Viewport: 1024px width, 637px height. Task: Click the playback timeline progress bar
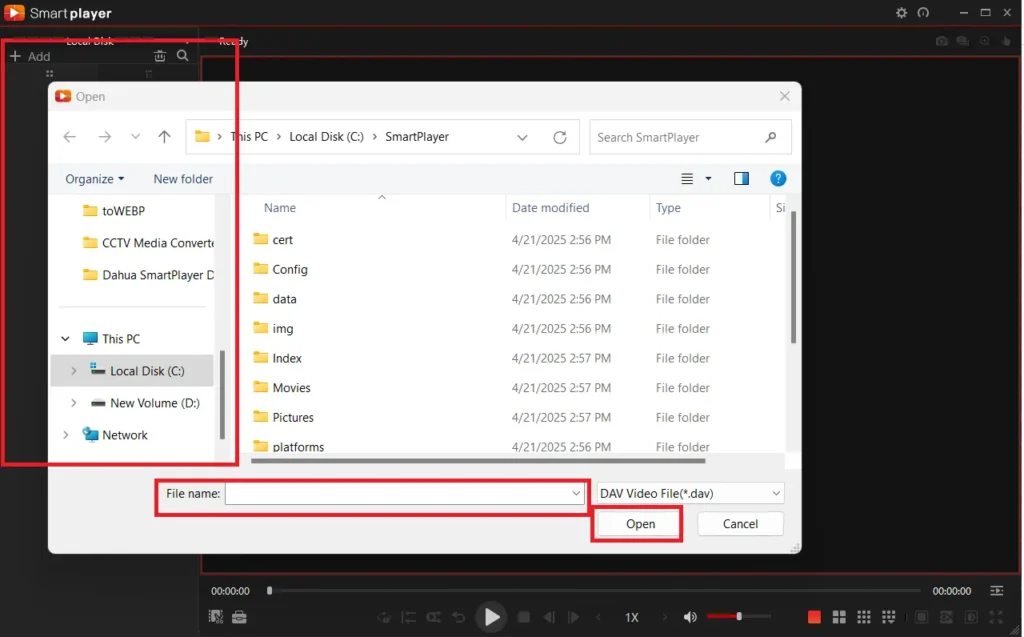coord(594,591)
